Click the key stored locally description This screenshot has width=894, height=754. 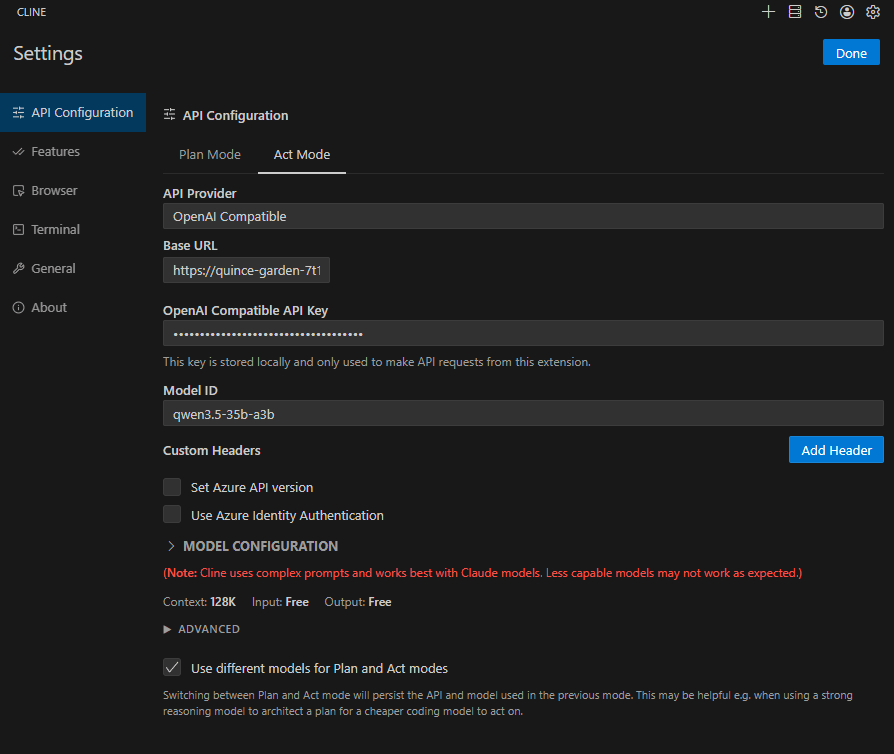(377, 362)
